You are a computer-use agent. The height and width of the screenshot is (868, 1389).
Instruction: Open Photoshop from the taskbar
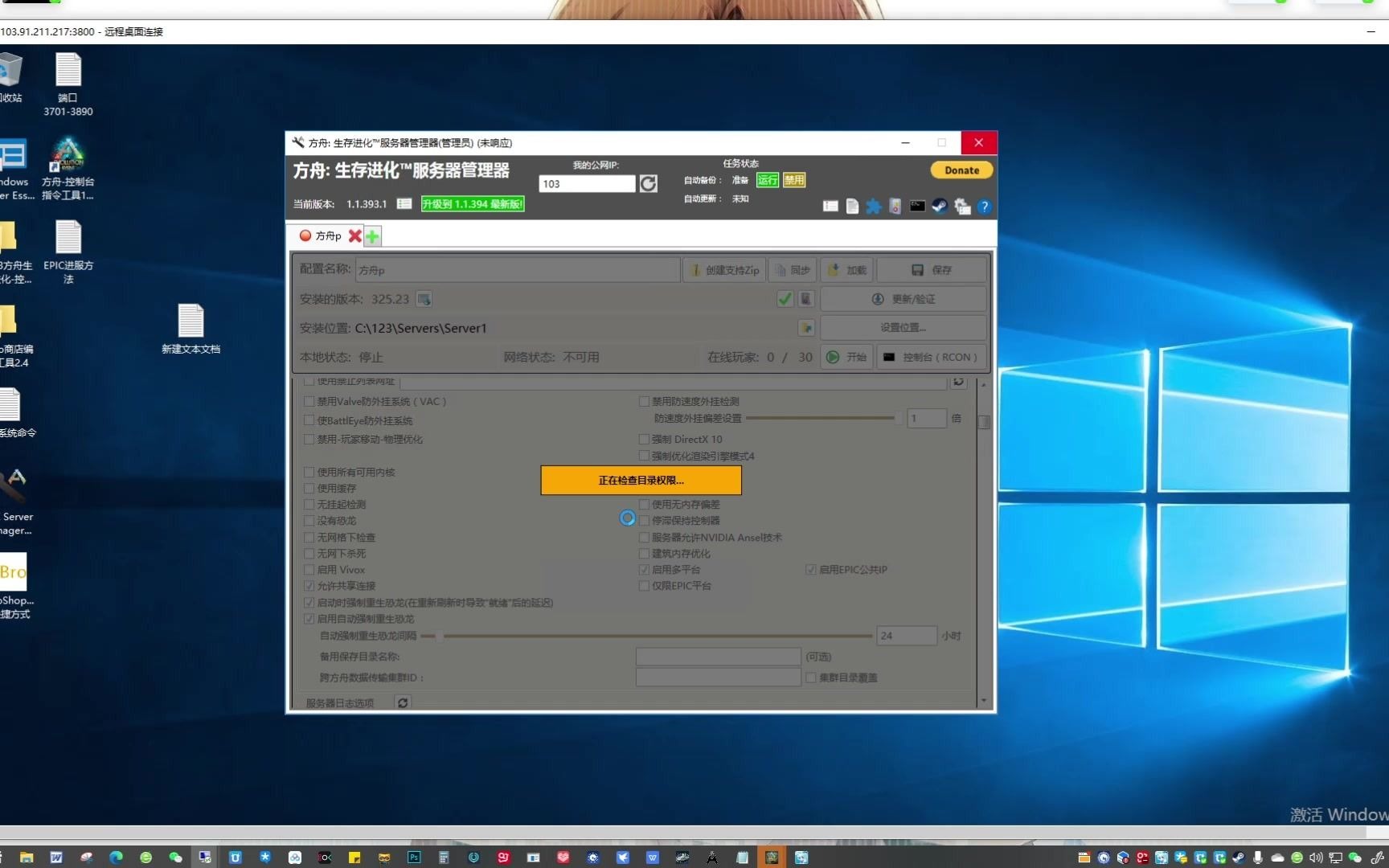coord(414,858)
